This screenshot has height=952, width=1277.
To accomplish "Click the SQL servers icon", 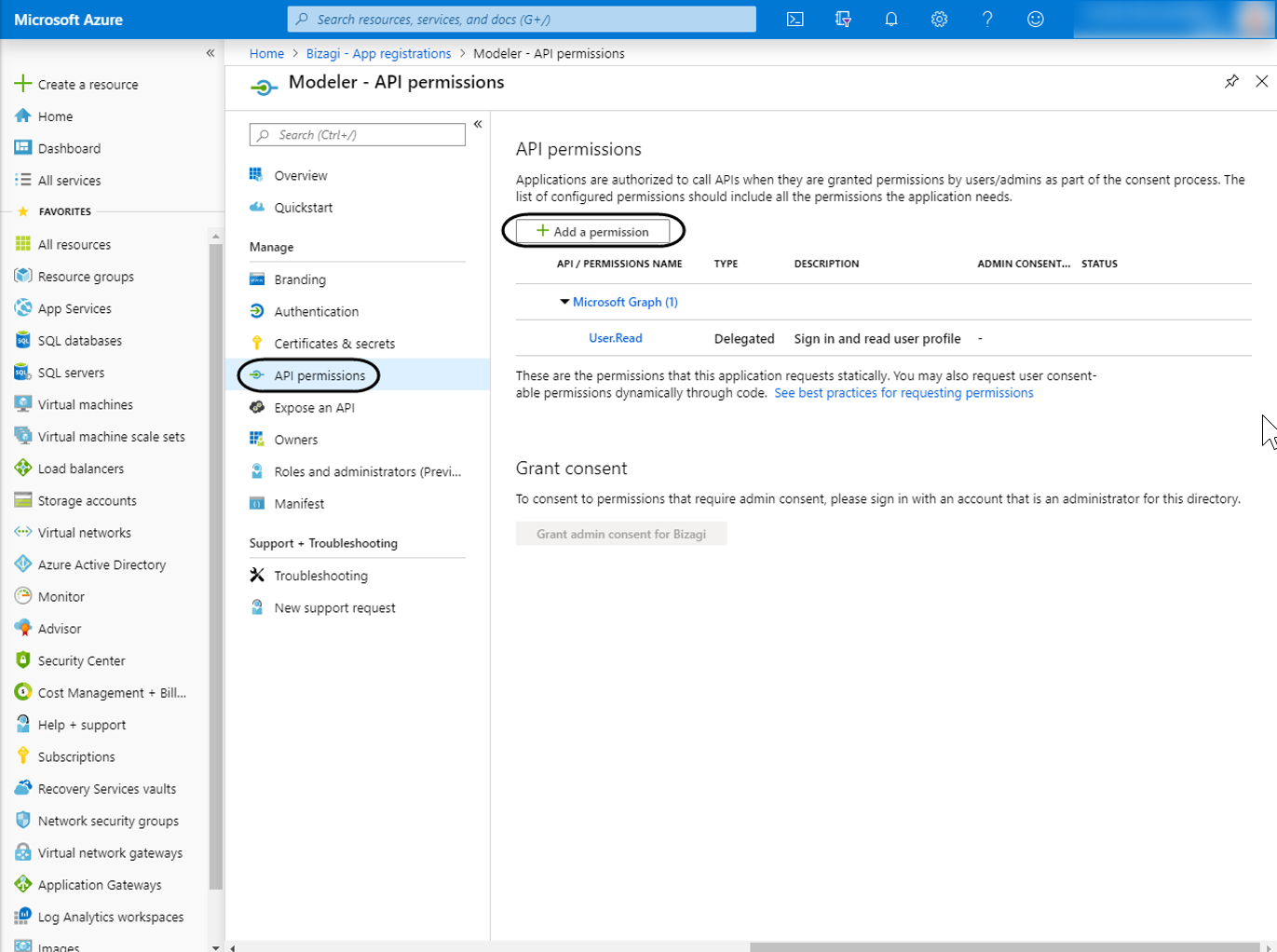I will (23, 372).
